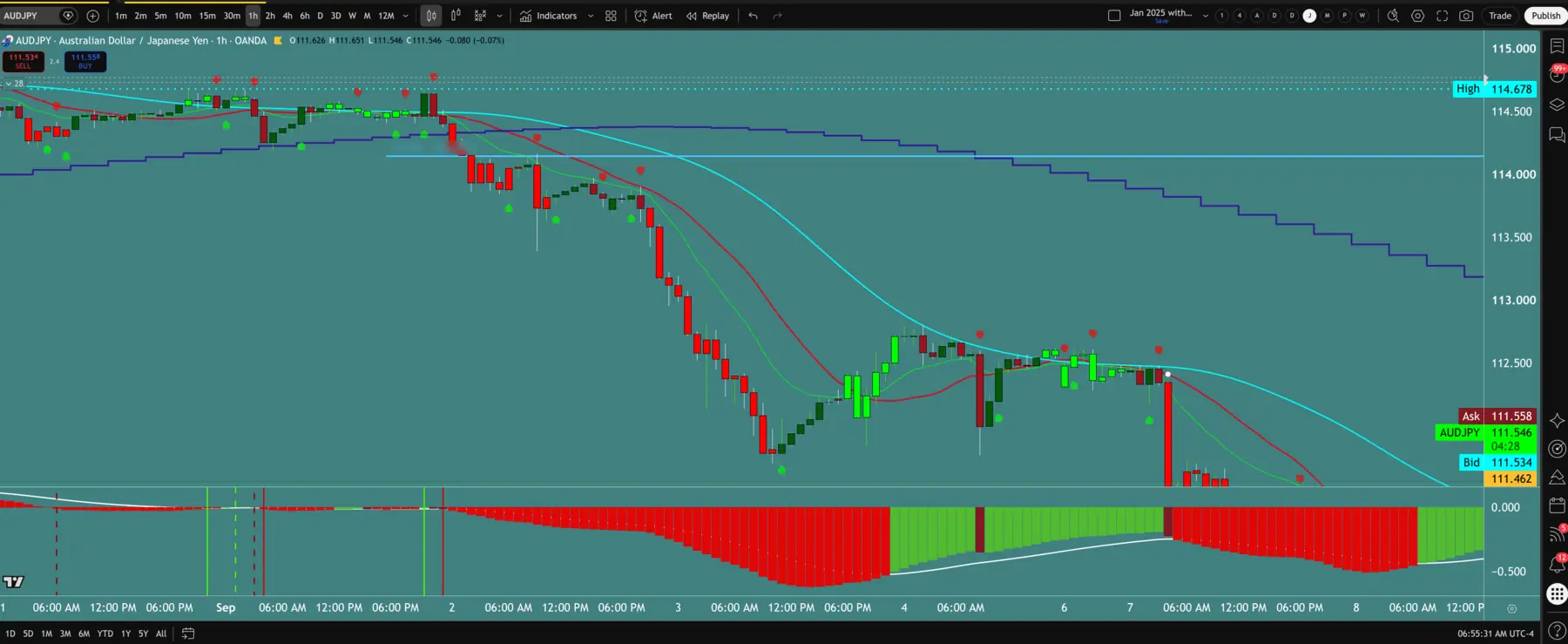This screenshot has height=644, width=1568.
Task: Open the time axis settings gear
Action: pos(1512,608)
